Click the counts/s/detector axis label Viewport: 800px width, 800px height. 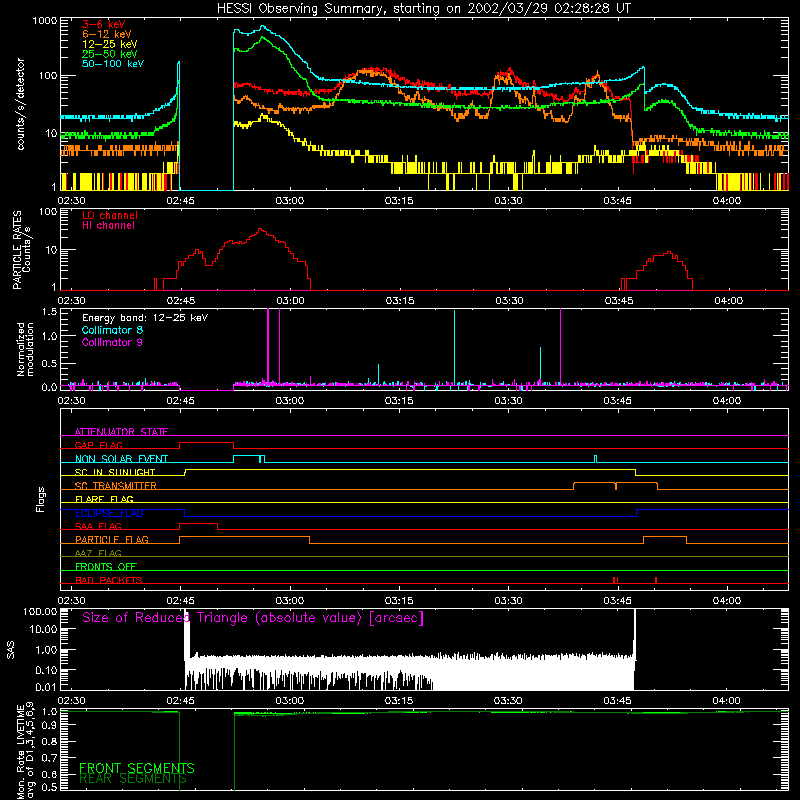[20, 104]
